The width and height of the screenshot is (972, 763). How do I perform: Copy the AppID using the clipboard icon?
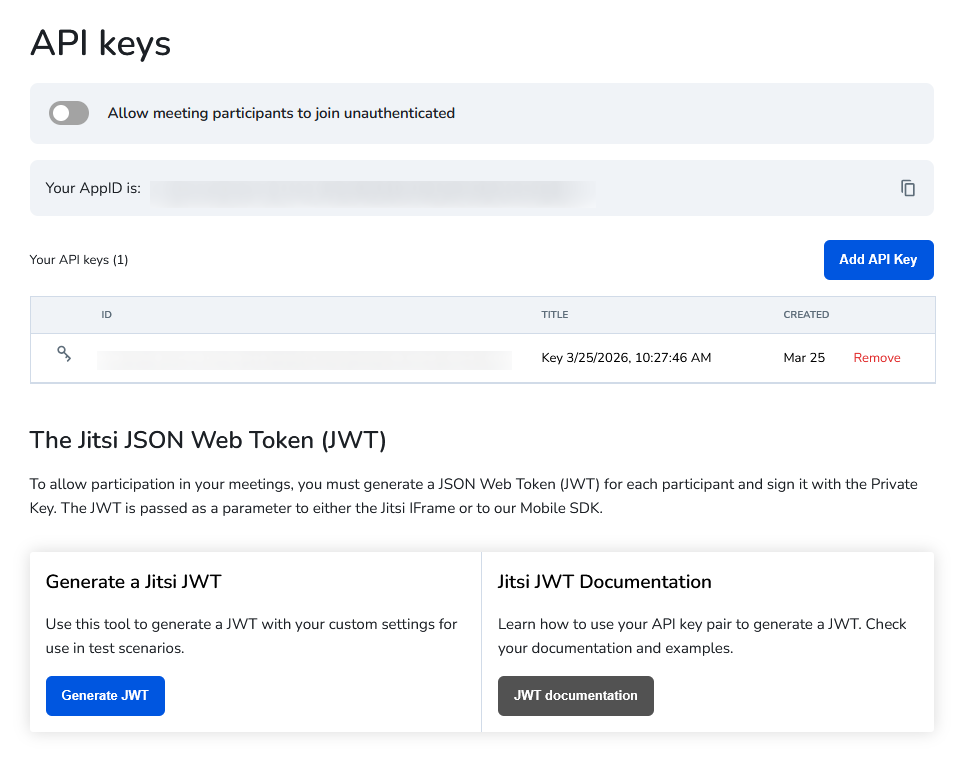click(x=907, y=188)
